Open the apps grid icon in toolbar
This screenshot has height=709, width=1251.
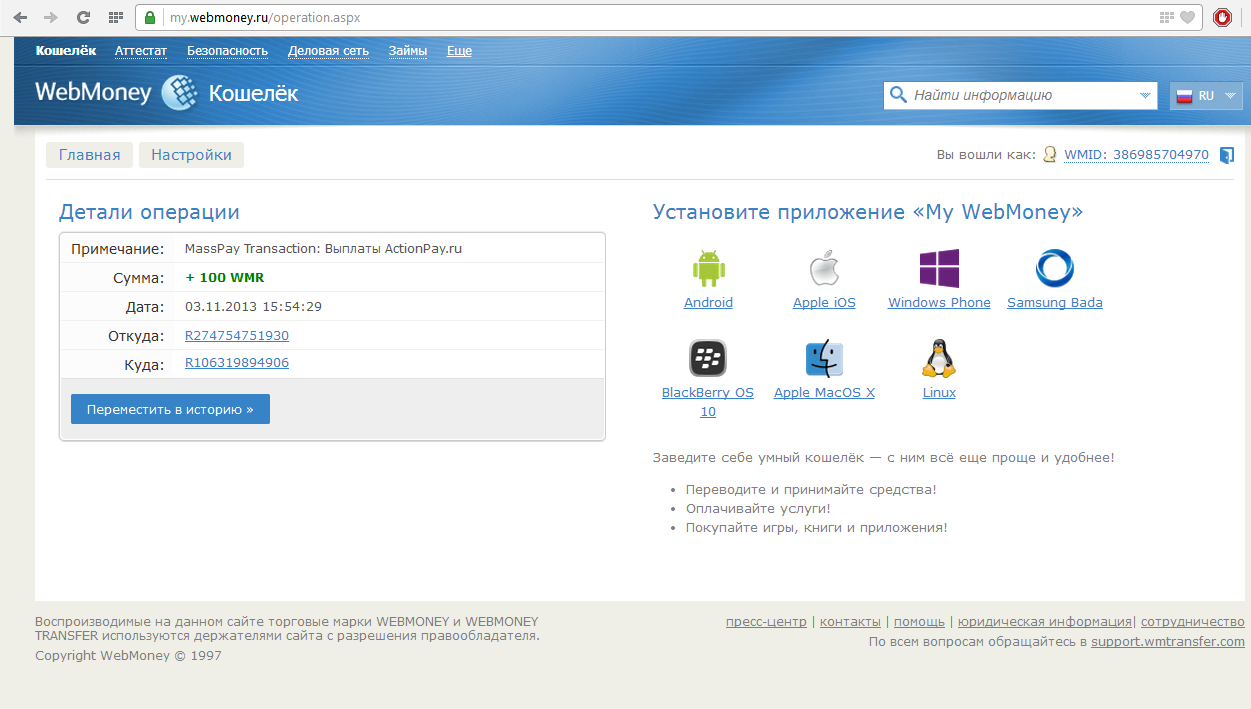[x=115, y=17]
